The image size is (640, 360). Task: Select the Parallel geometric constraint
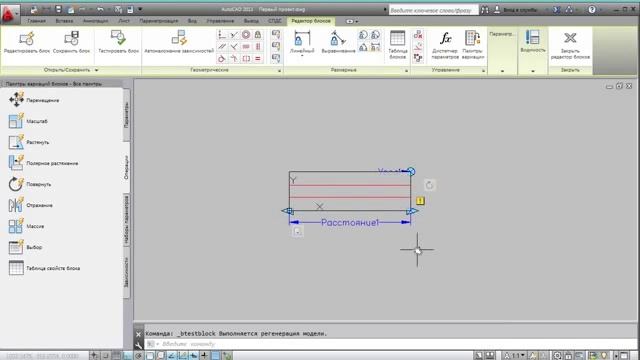pos(222,47)
